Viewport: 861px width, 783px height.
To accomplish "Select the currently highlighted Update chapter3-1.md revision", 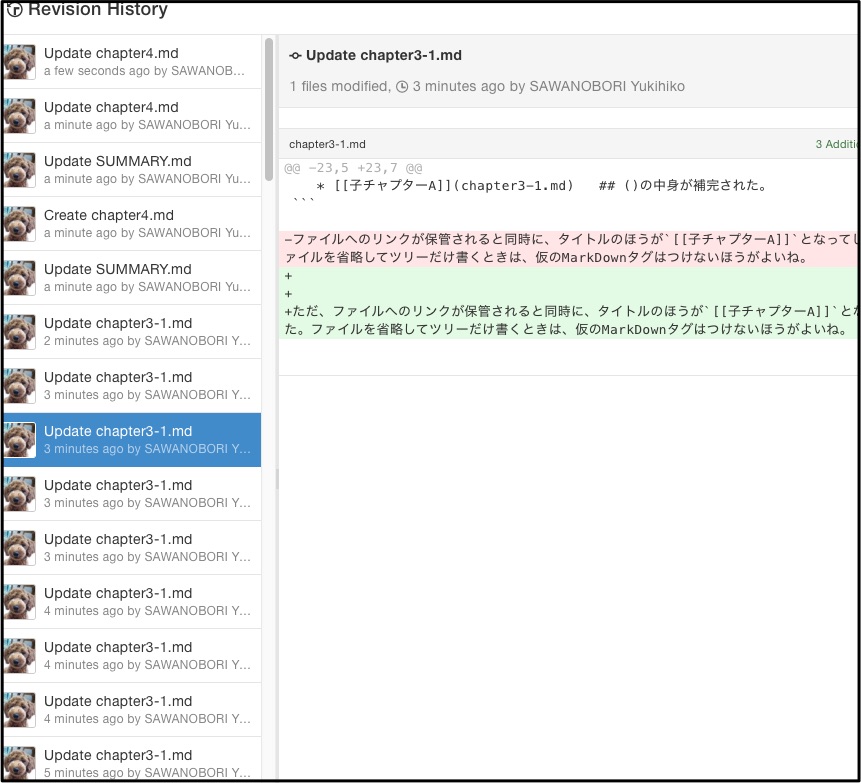I will (x=132, y=440).
